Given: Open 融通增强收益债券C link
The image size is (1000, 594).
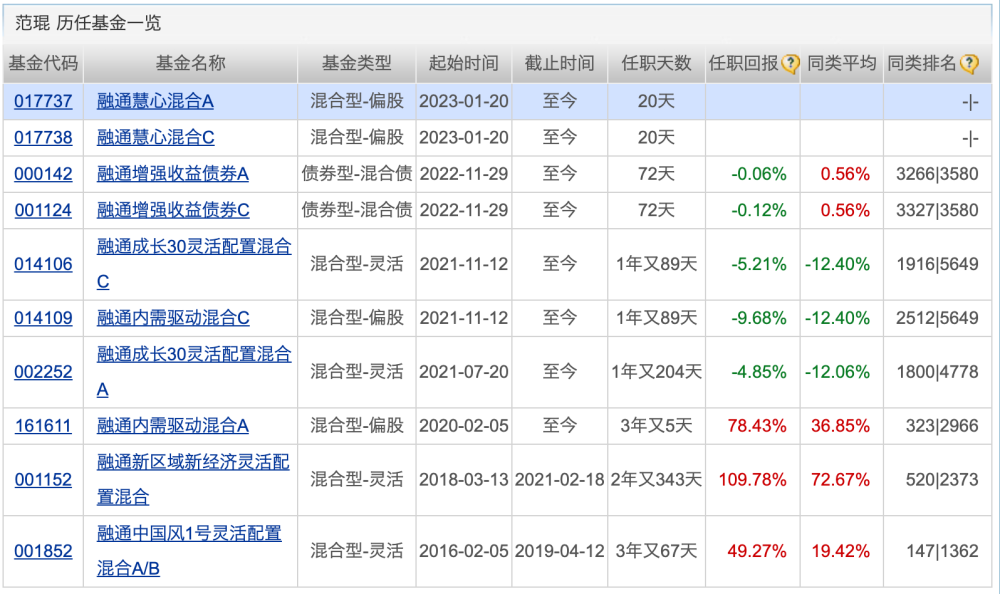Looking at the screenshot, I should pos(172,210).
